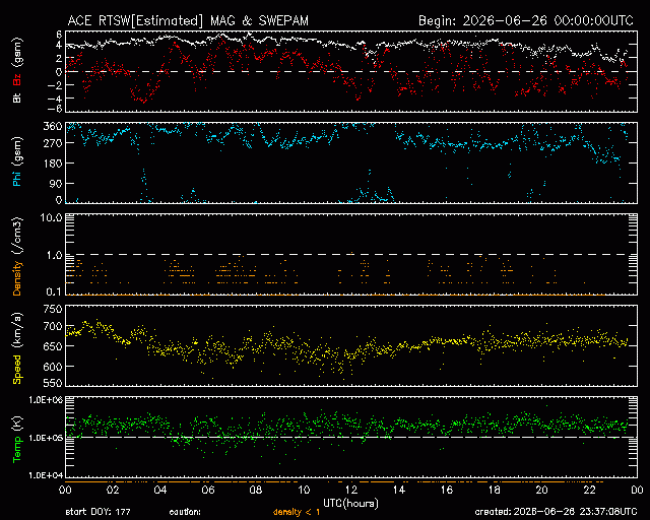Image resolution: width=650 pixels, height=520 pixels.
Task: Click the "10.0" tick on the Density axis
Action: (51, 218)
